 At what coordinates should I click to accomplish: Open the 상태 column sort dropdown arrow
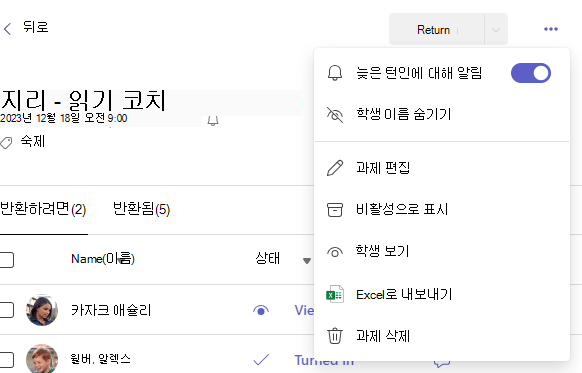point(307,261)
